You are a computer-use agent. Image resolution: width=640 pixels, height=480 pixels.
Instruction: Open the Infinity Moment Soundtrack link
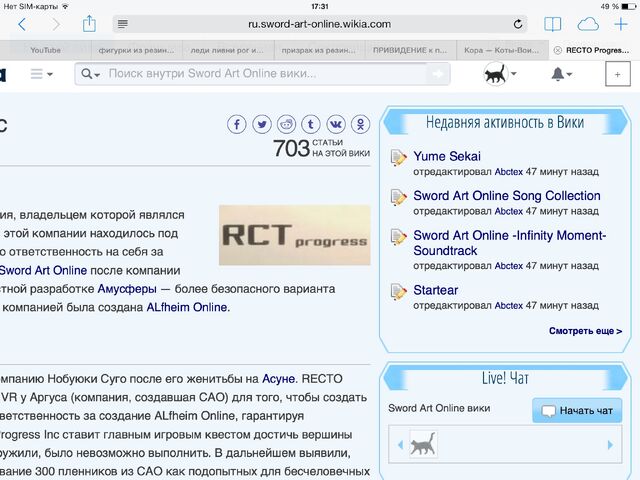(x=510, y=243)
